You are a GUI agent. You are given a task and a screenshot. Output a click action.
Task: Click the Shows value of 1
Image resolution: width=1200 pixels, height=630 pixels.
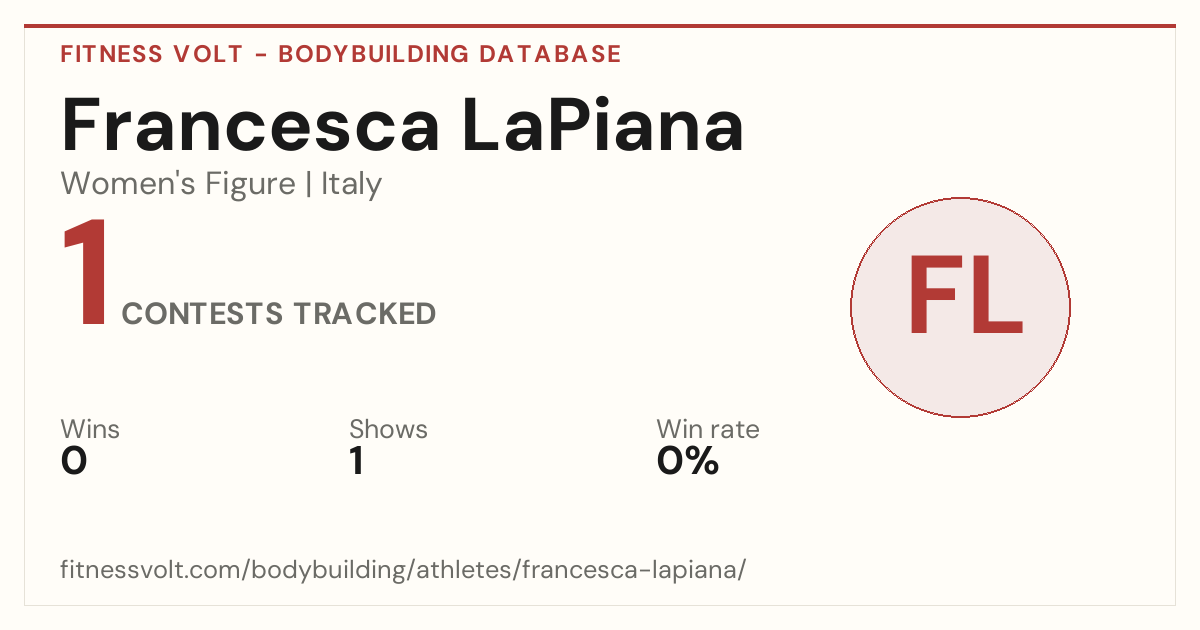click(356, 461)
